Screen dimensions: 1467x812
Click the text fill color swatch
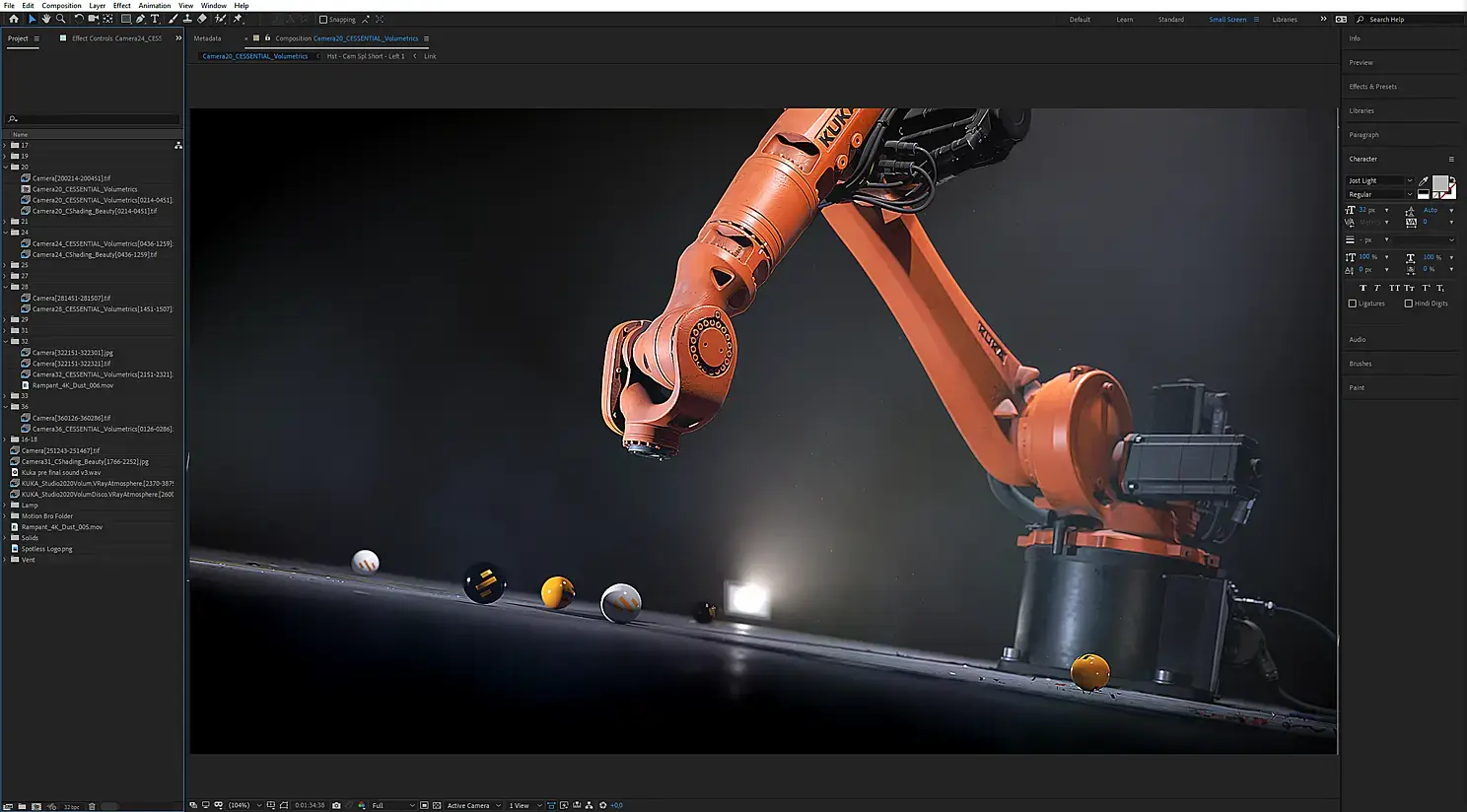point(1440,183)
